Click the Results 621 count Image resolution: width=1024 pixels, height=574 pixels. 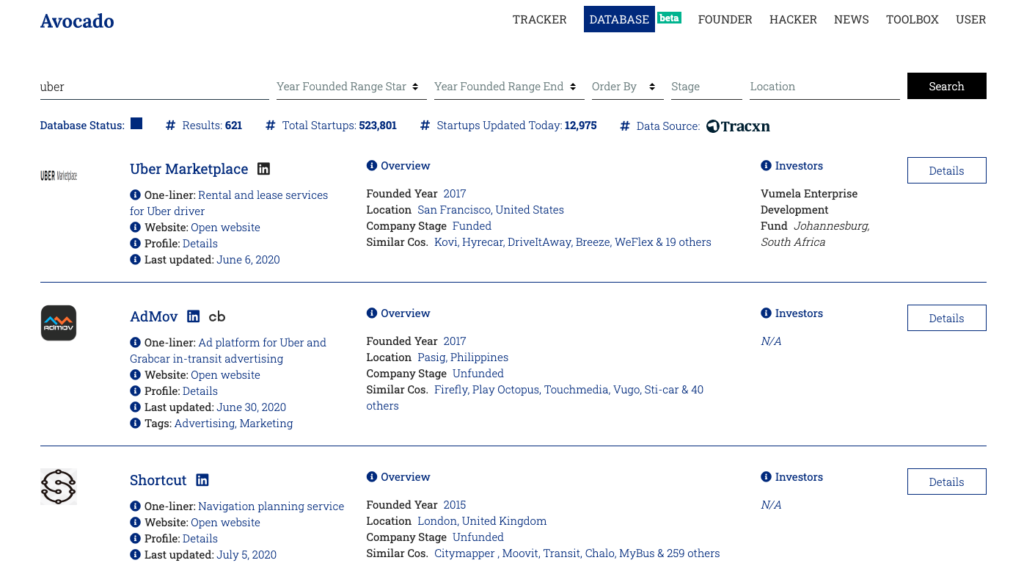tap(212, 125)
